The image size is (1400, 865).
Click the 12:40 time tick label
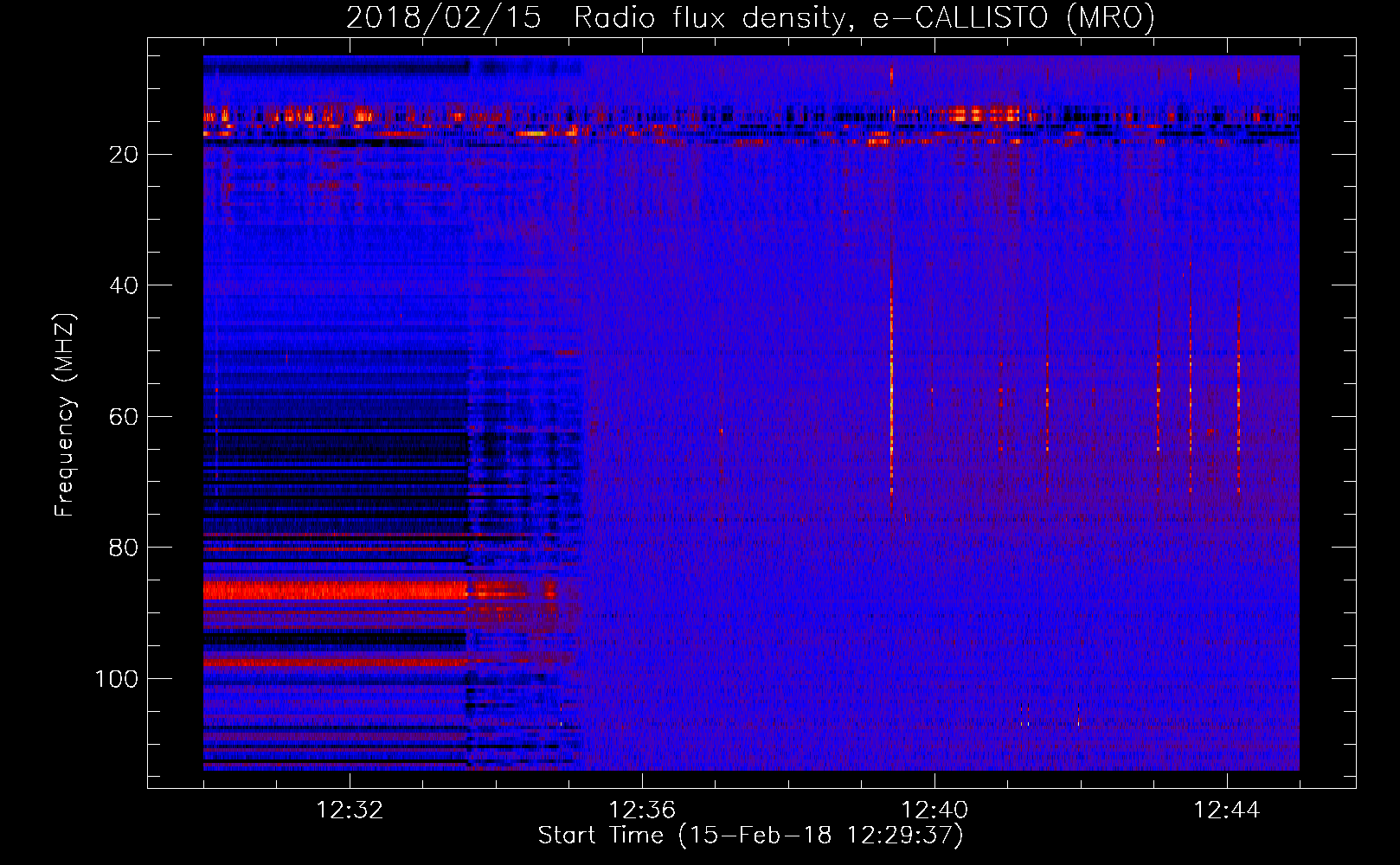click(x=934, y=810)
